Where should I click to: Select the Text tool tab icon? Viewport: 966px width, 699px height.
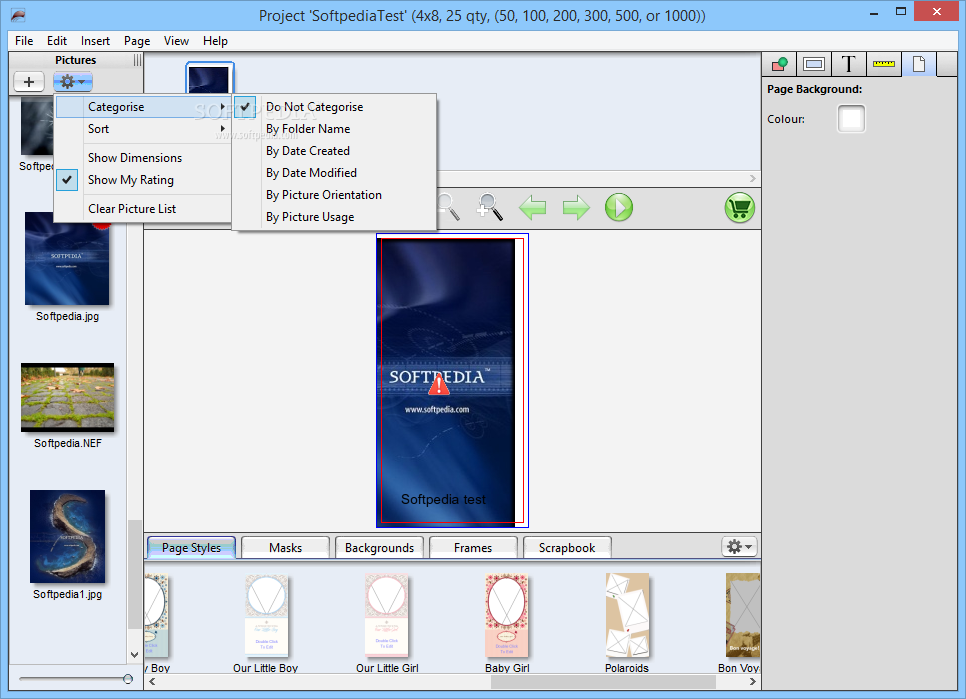point(848,63)
